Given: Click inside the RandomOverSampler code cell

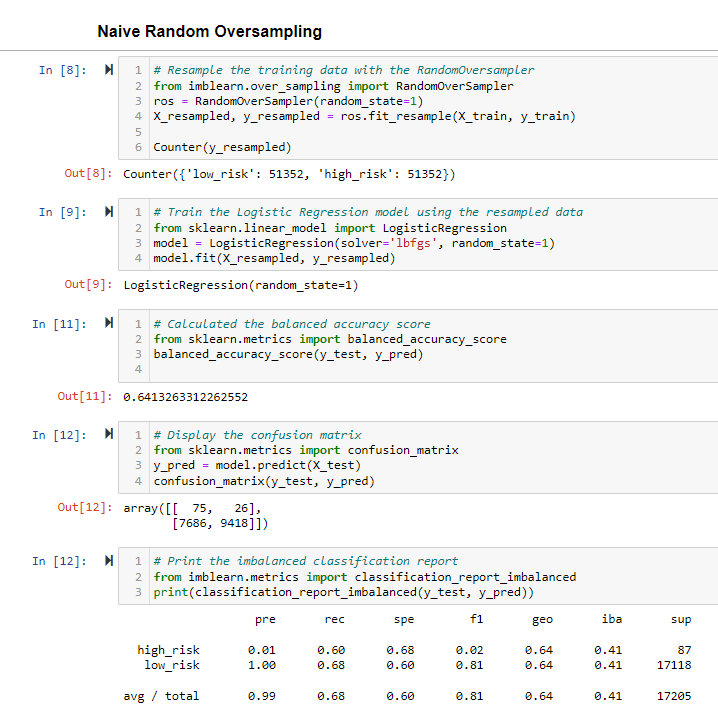Looking at the screenshot, I should point(418,108).
